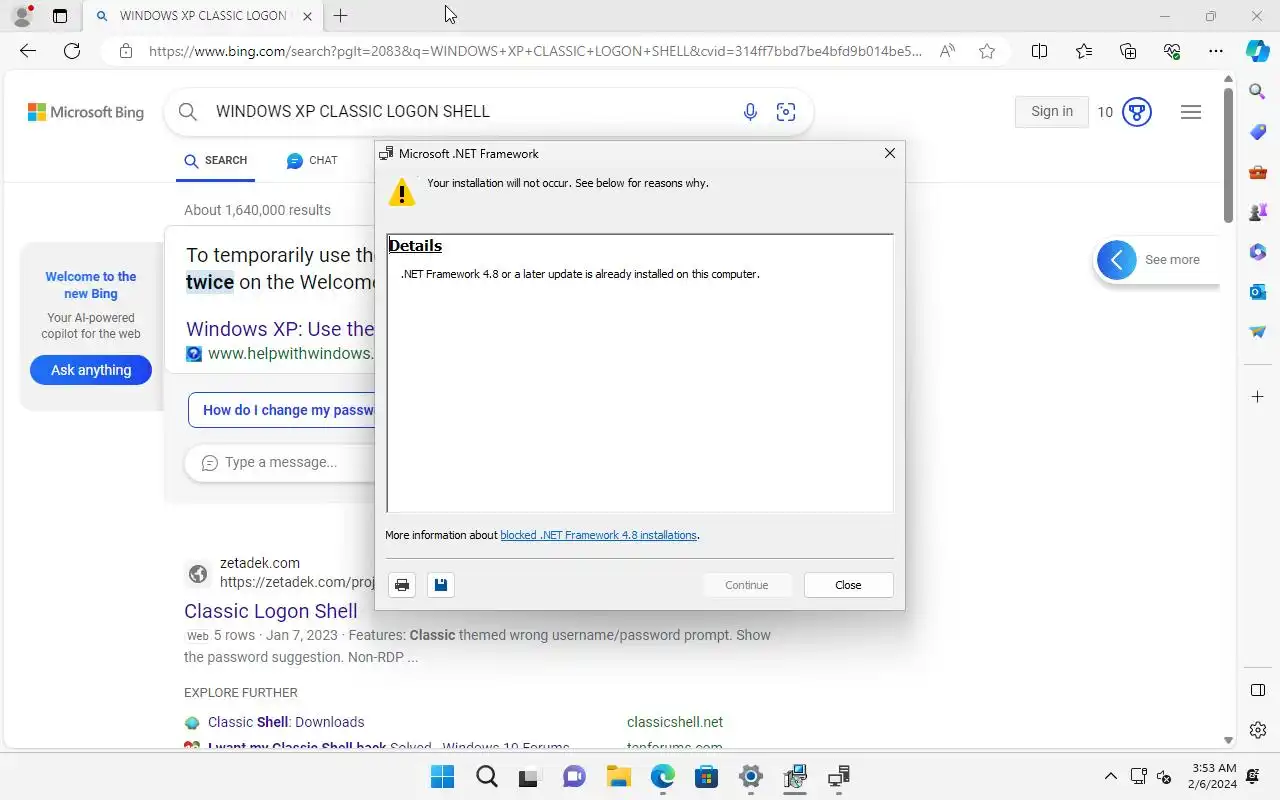Image resolution: width=1280 pixels, height=800 pixels.
Task: Open Task View on taskbar
Action: 530,777
